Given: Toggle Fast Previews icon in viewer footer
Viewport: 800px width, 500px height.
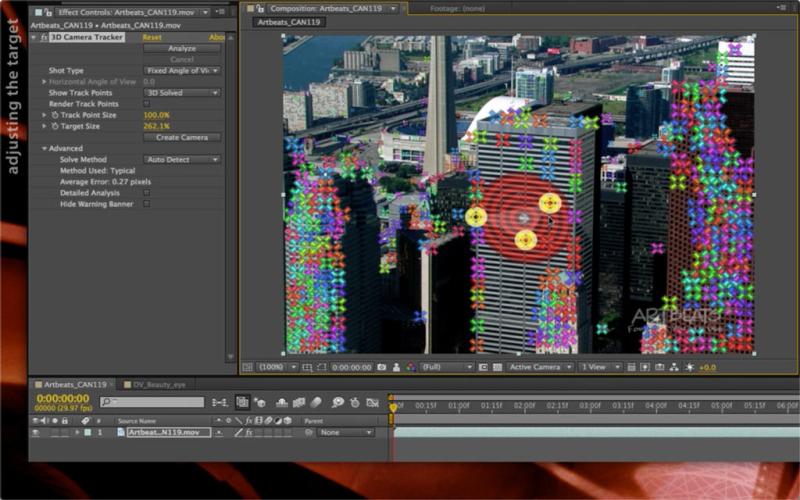Looking at the screenshot, I should click(645, 367).
